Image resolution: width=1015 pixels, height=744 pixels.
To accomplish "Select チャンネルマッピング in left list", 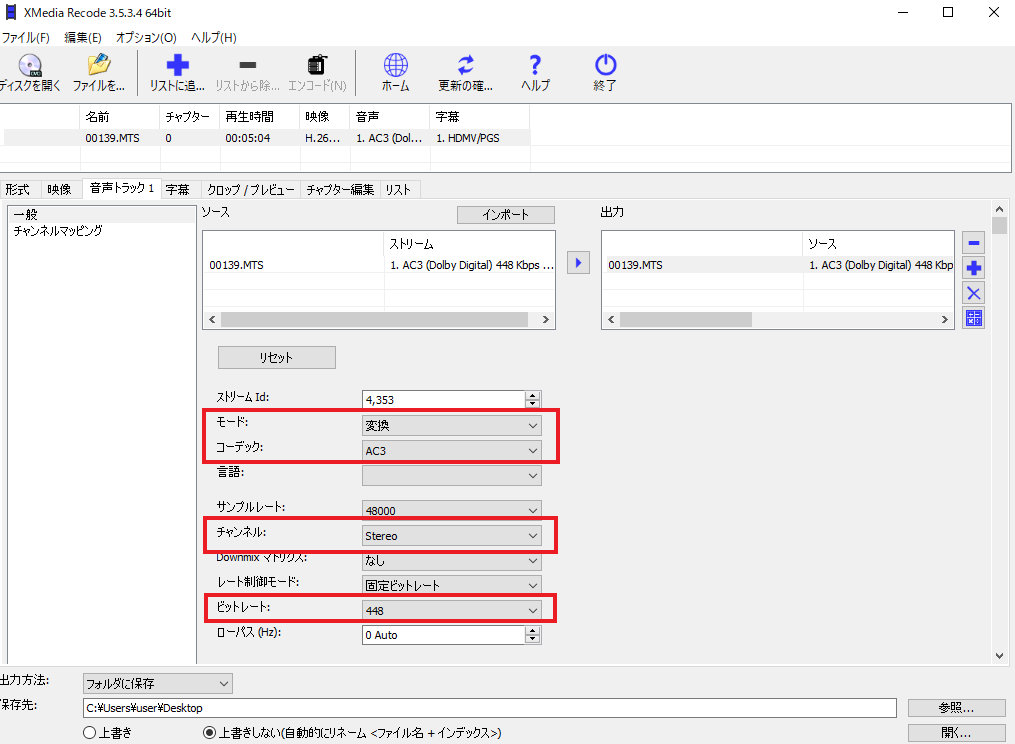I will [101, 231].
